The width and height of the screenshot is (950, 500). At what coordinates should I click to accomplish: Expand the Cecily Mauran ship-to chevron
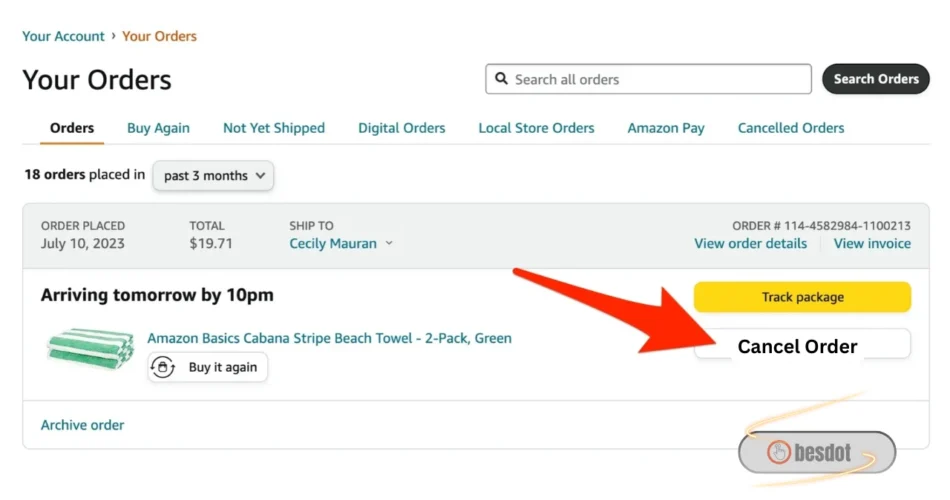[x=389, y=243]
